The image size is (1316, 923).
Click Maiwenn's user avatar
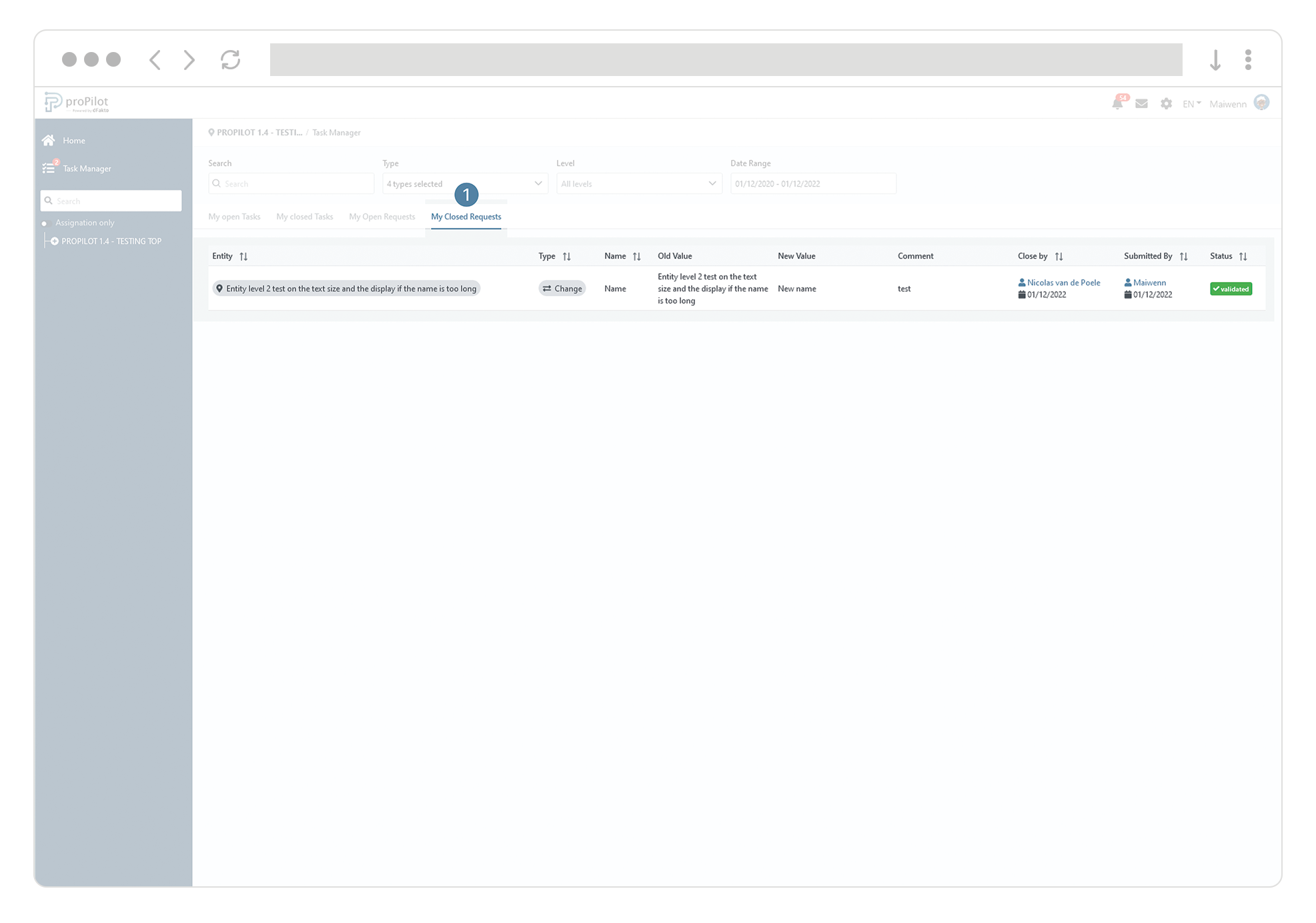coord(1261,103)
